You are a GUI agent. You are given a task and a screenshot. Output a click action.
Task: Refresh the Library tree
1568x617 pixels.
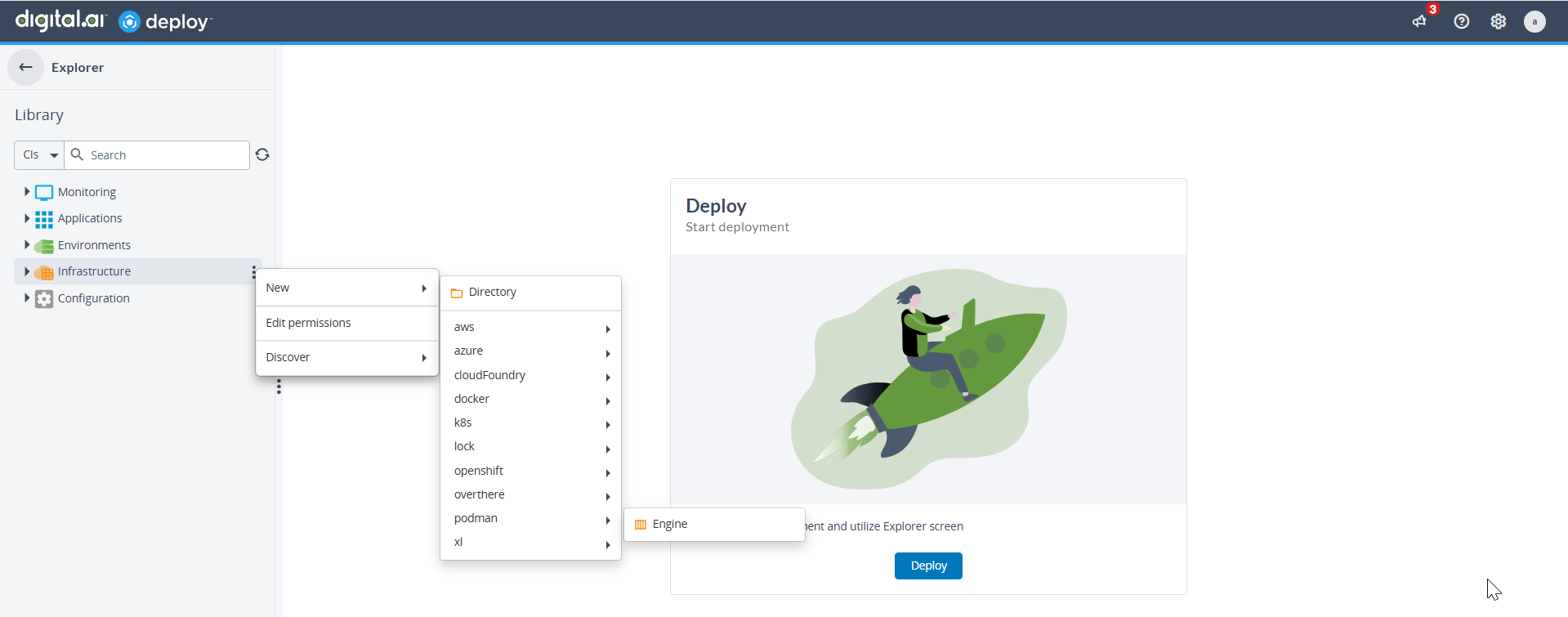[262, 154]
